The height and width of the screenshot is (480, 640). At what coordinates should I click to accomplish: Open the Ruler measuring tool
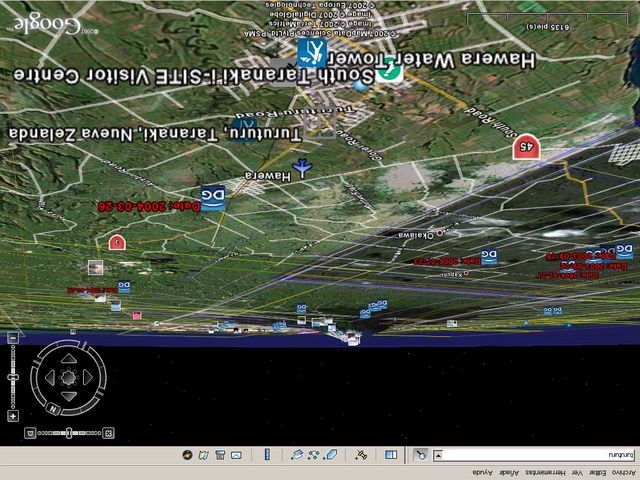tap(267, 454)
